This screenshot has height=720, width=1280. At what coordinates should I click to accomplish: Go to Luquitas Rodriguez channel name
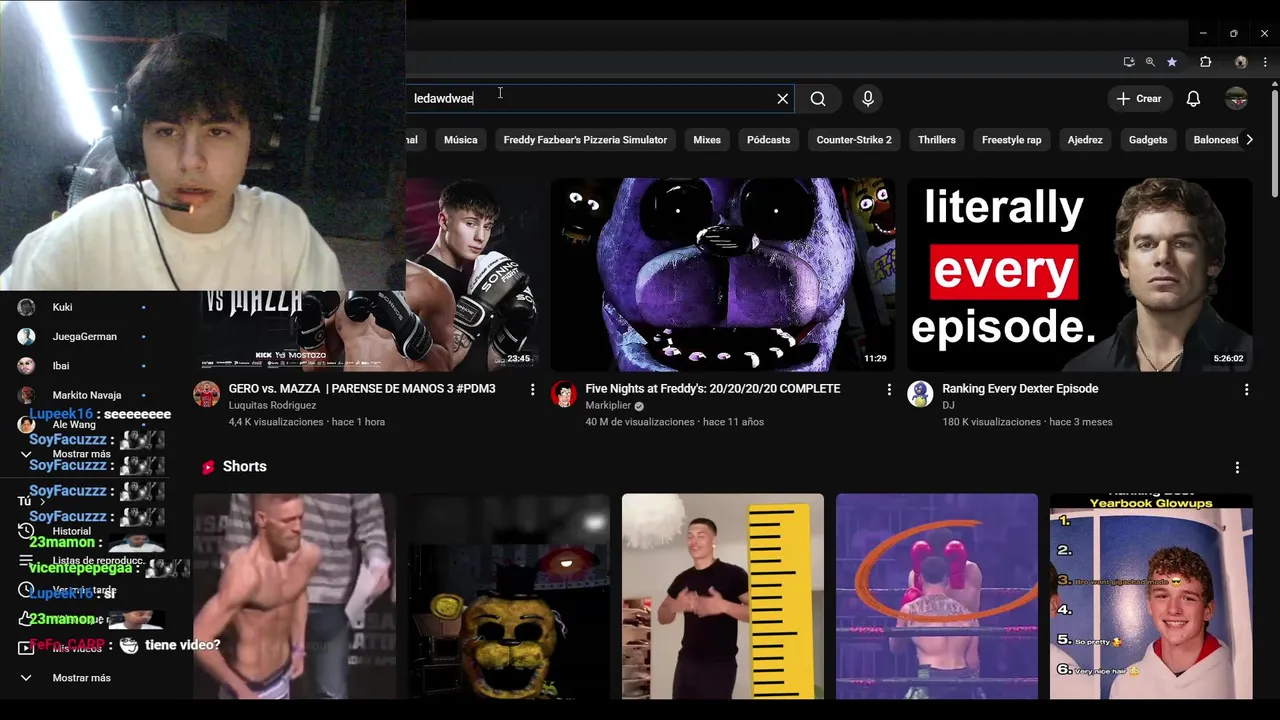(272, 406)
